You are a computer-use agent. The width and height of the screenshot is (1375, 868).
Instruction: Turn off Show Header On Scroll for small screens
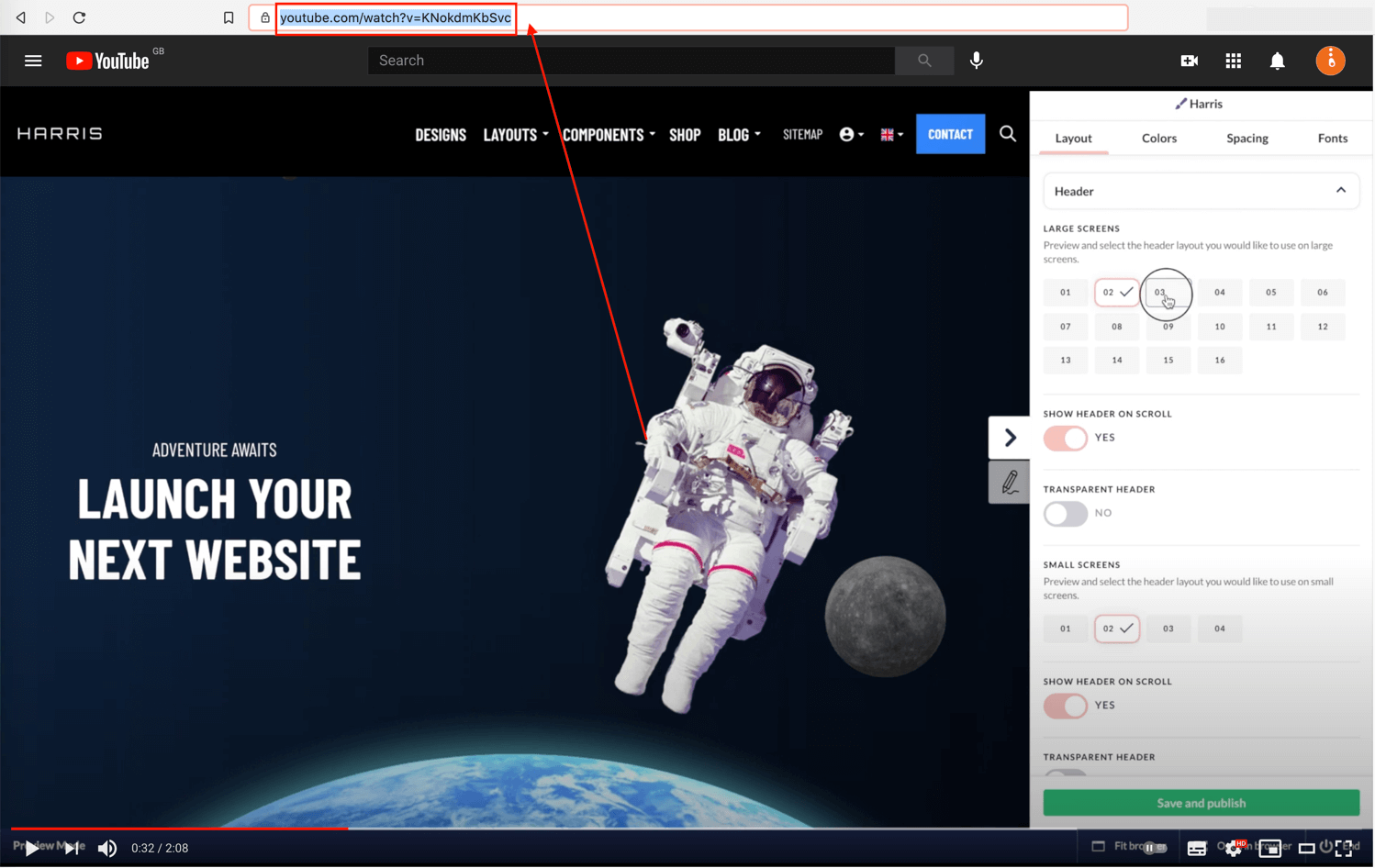(1065, 706)
